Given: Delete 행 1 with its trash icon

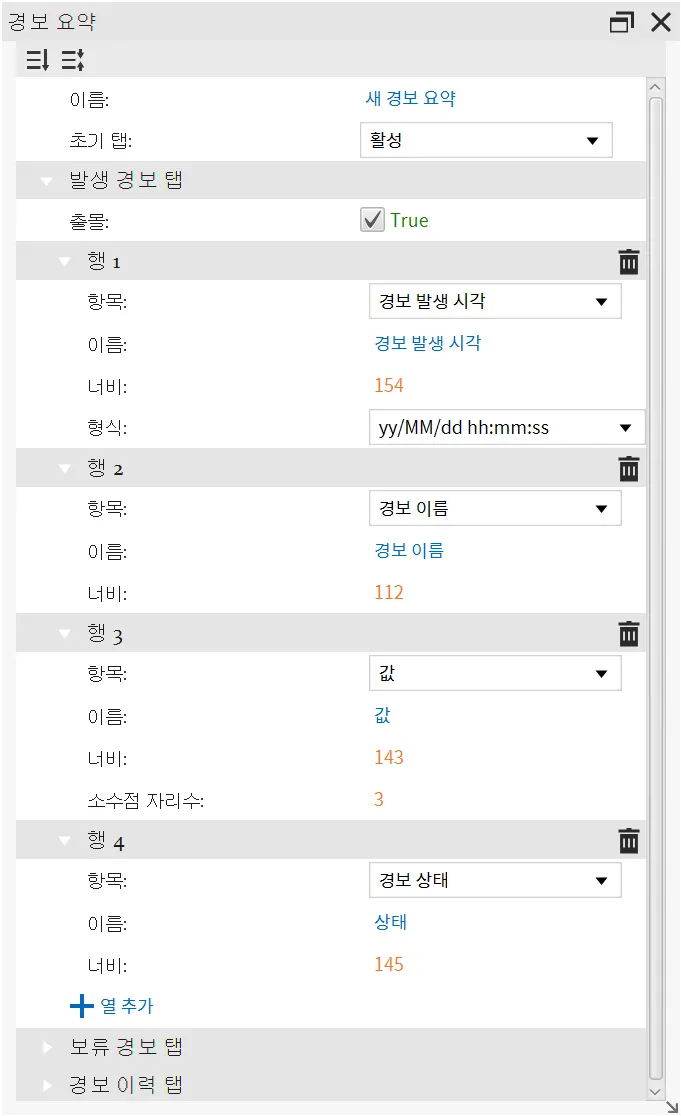Looking at the screenshot, I should point(628,262).
